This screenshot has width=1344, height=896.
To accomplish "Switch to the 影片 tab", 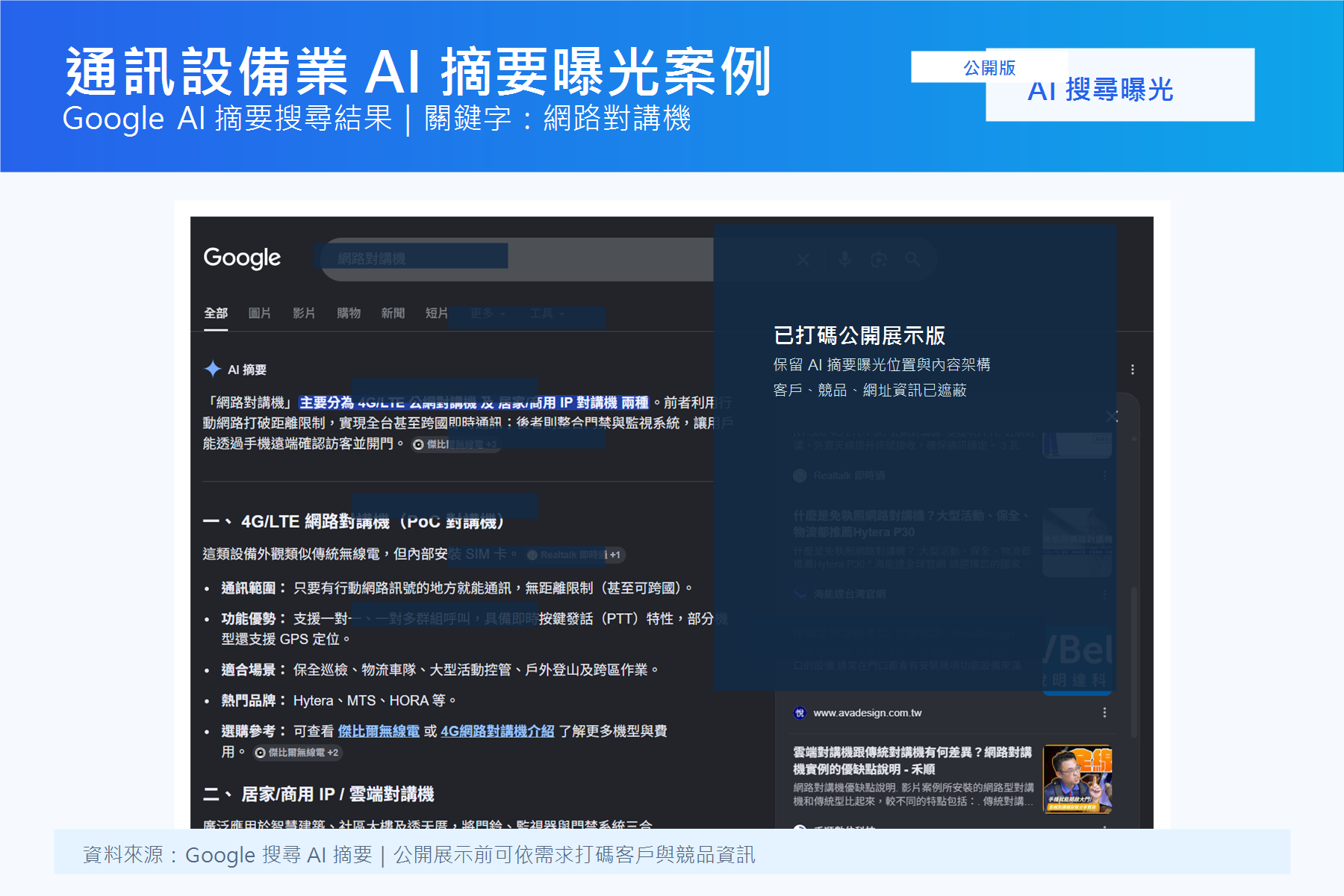I will 304,313.
